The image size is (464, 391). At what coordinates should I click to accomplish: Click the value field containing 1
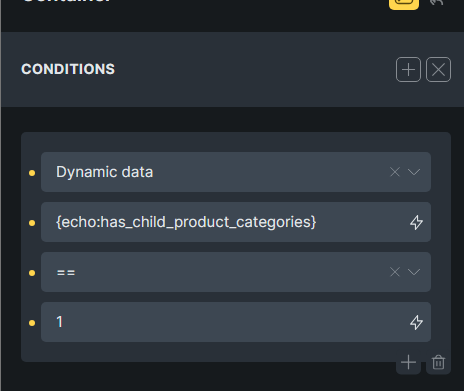coord(236,322)
